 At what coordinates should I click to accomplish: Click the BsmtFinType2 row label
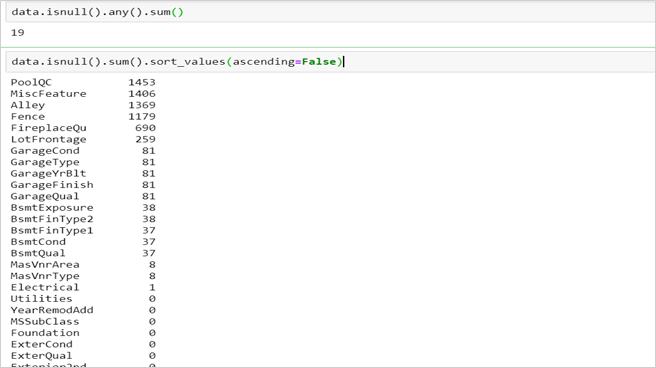pos(52,219)
